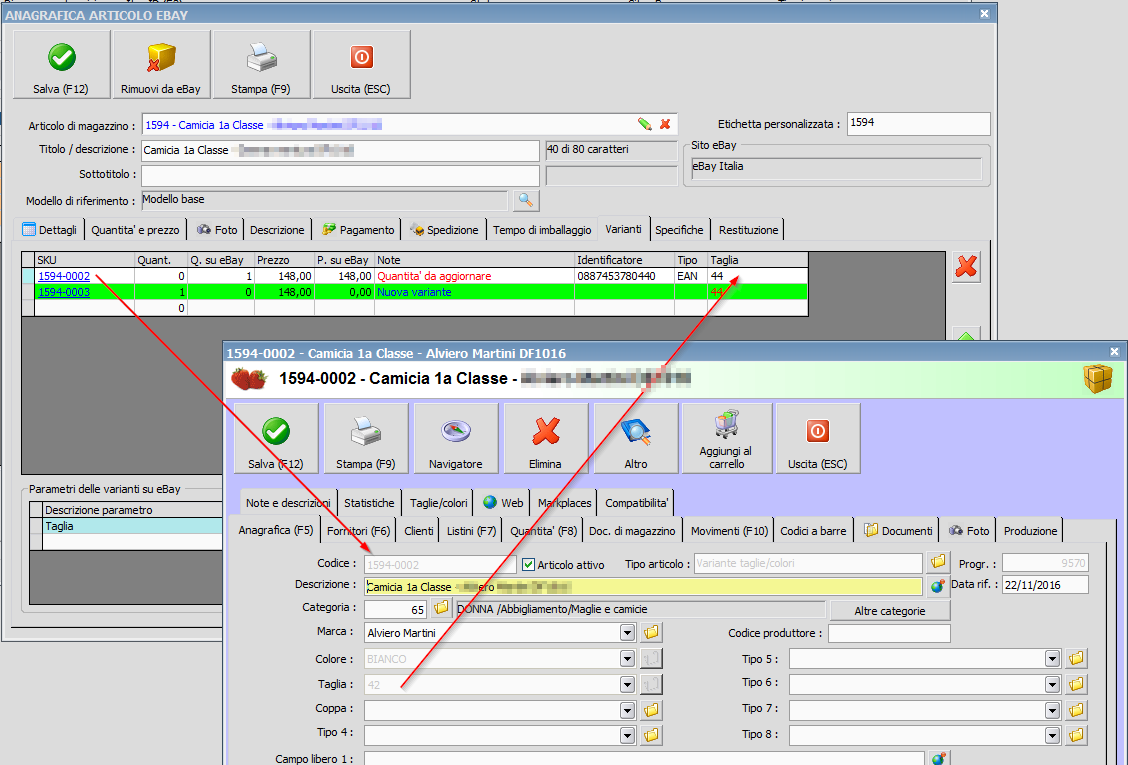This screenshot has height=765, width=1128.
Task: Open the magnifier search for Modello di riferimento
Action: [x=526, y=201]
